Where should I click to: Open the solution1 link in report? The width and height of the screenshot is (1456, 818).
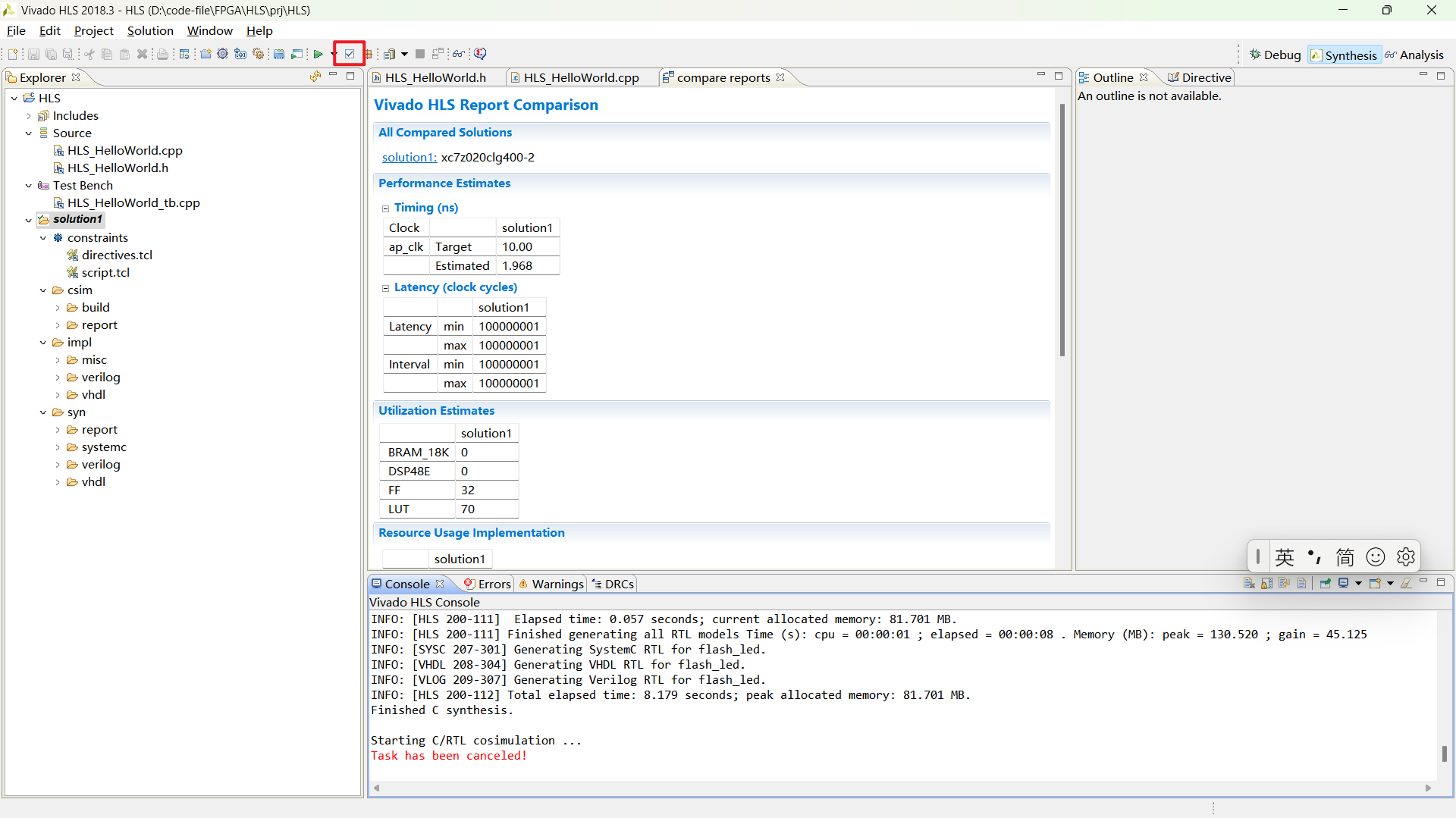409,158
